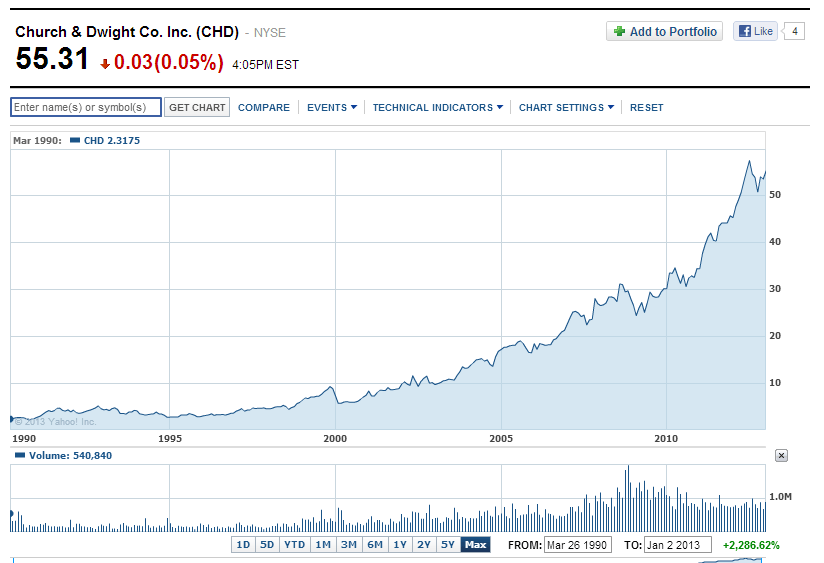
Task: Click the Facebook Like button
Action: click(755, 31)
